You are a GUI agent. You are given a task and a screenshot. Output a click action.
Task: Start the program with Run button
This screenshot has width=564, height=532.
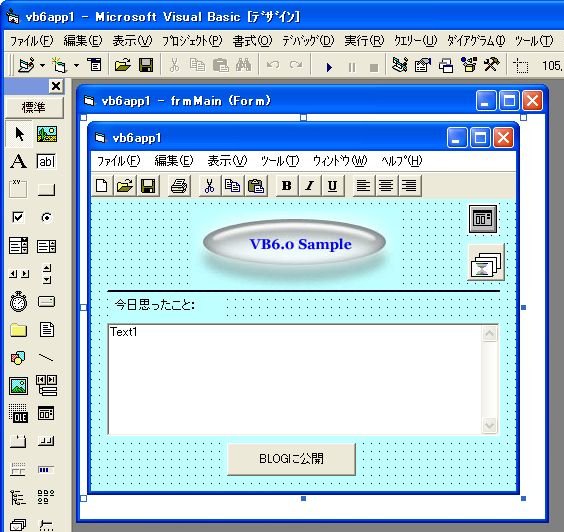[329, 67]
